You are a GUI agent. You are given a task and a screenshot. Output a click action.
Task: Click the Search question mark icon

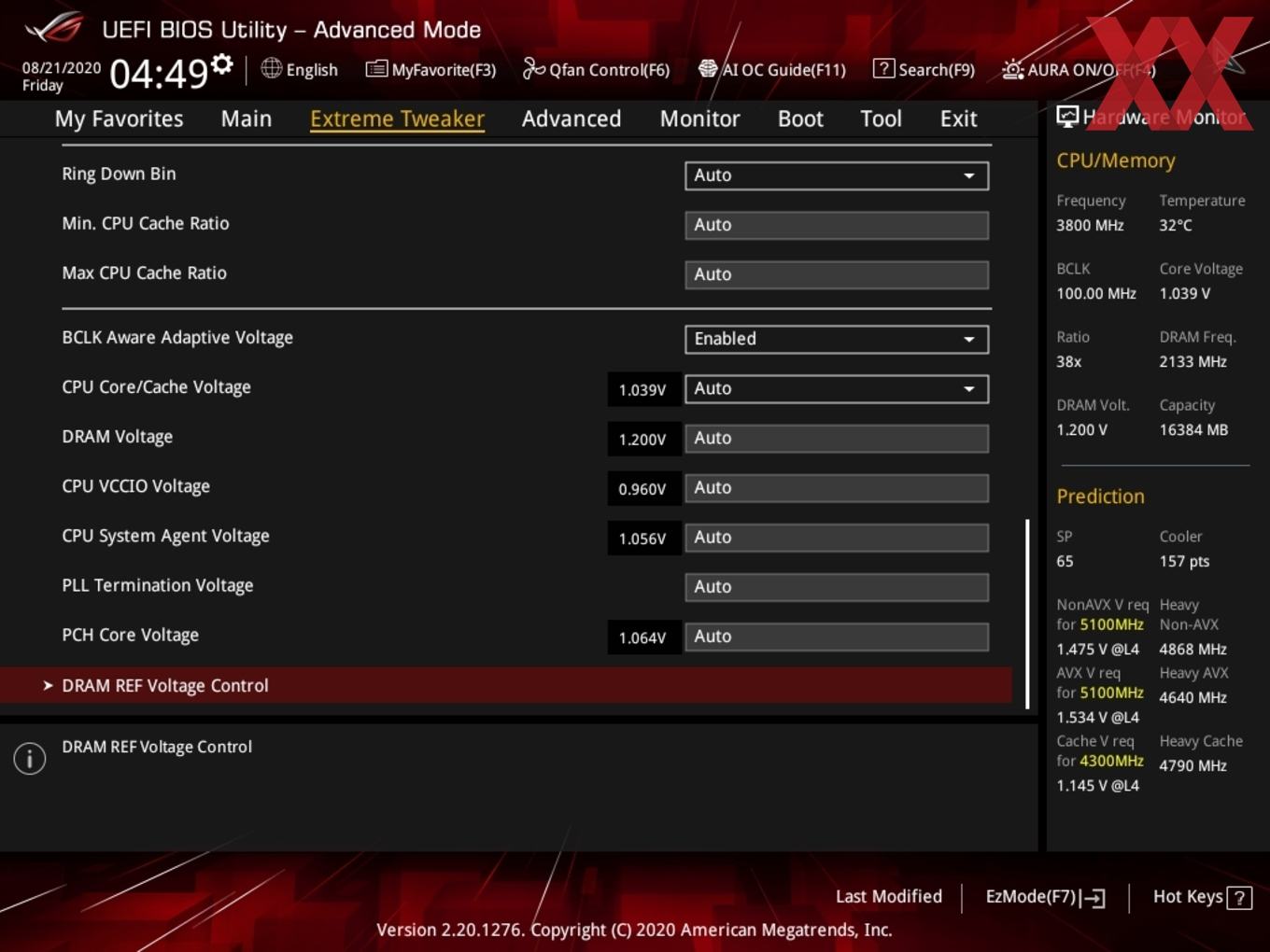(x=883, y=68)
